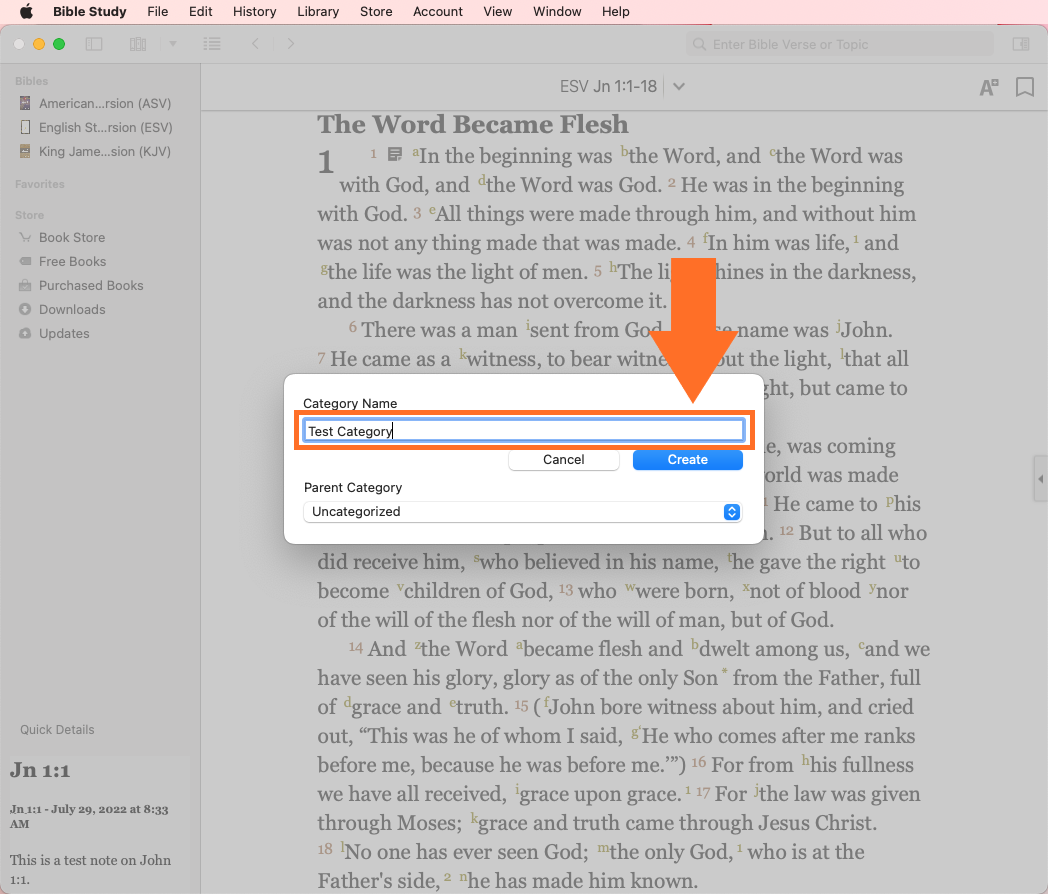Open the library books icon
Viewport: 1048px width, 894px height.
point(138,44)
